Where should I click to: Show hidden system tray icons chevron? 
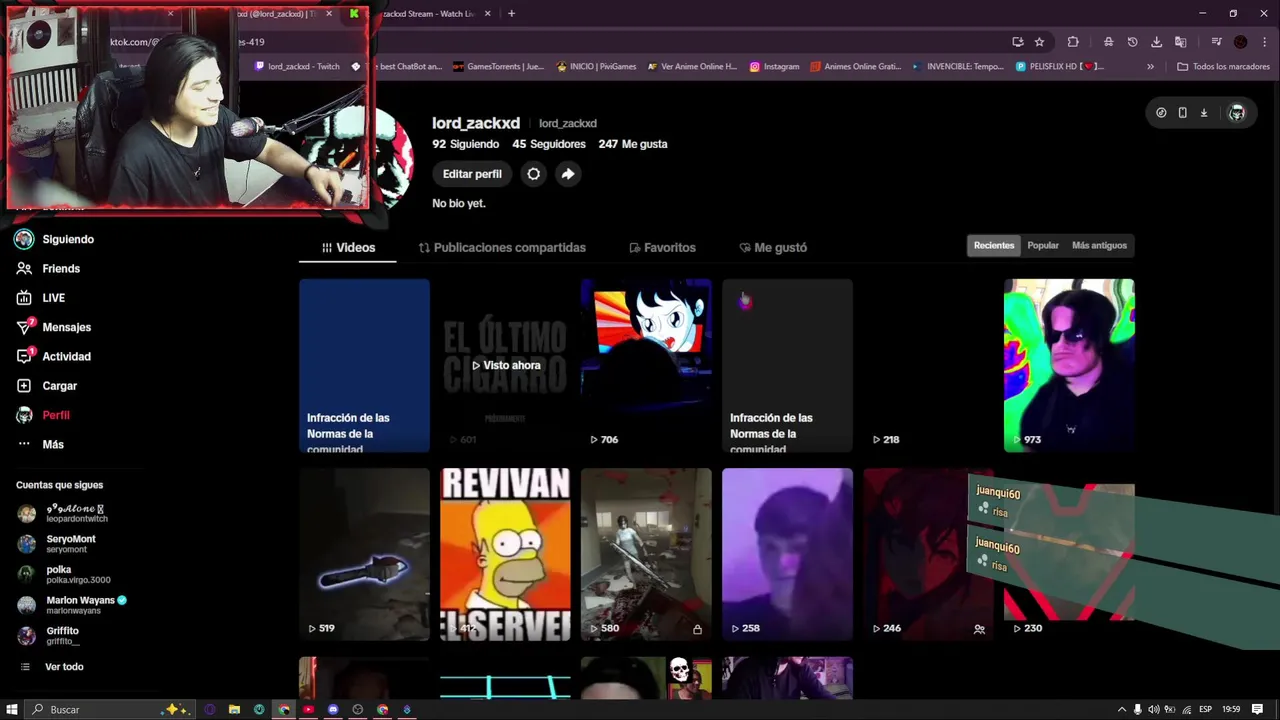pyautogui.click(x=1121, y=709)
